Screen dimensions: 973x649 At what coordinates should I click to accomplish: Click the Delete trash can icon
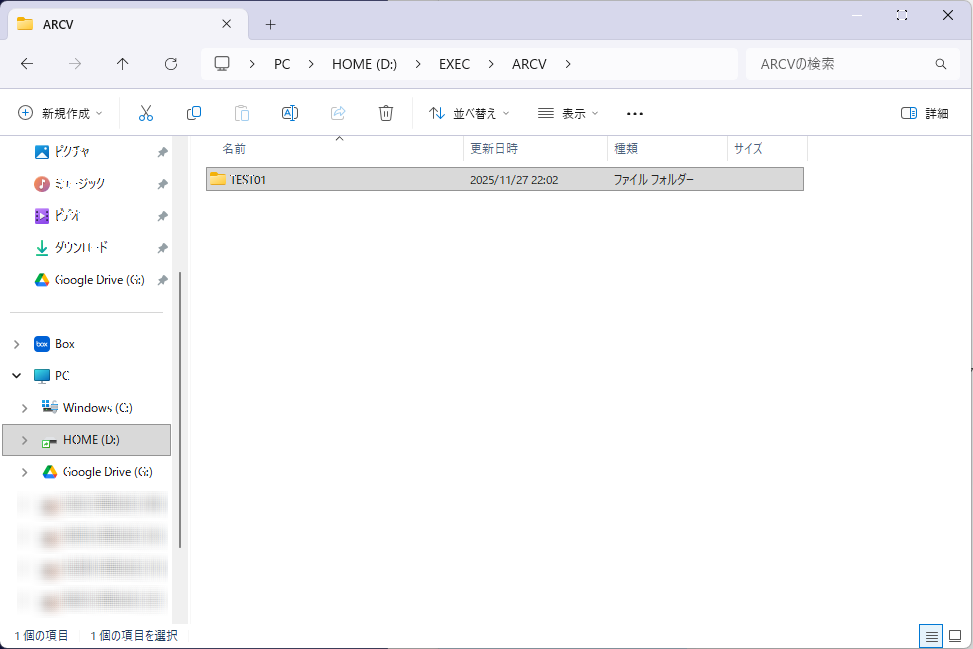(386, 113)
